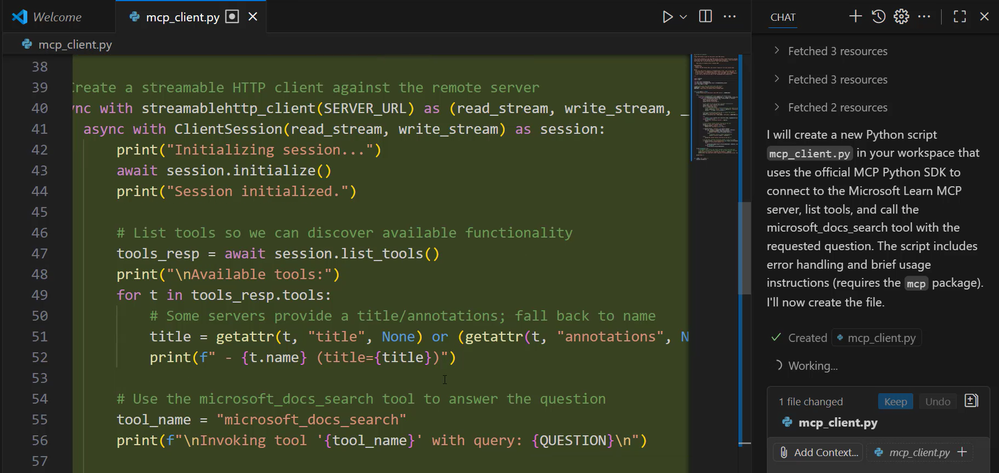Click the inline mcp_client.py code reference in chat
The image size is (999, 473).
tap(810, 154)
